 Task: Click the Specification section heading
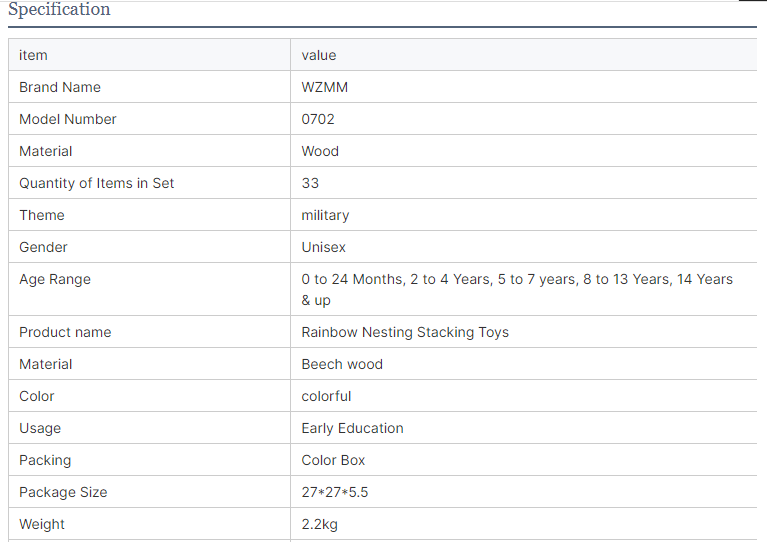(59, 9)
